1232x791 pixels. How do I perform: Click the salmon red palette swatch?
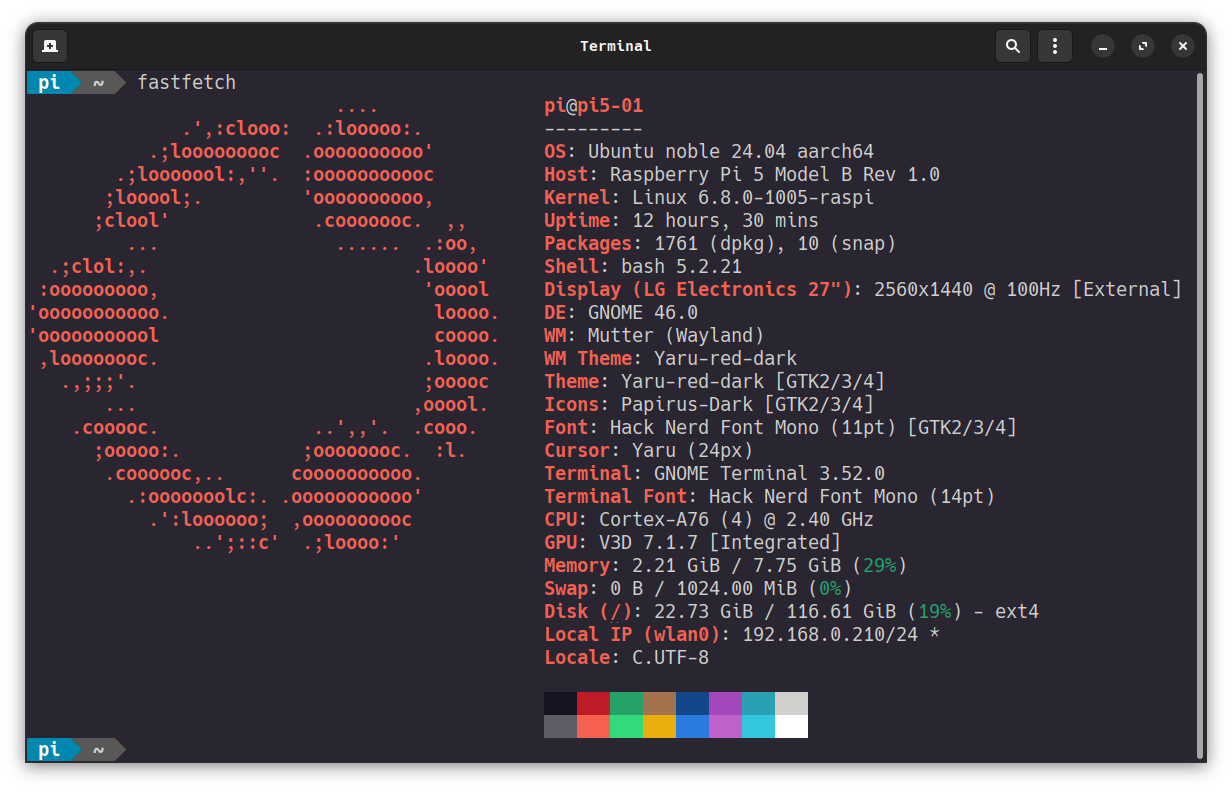click(593, 727)
